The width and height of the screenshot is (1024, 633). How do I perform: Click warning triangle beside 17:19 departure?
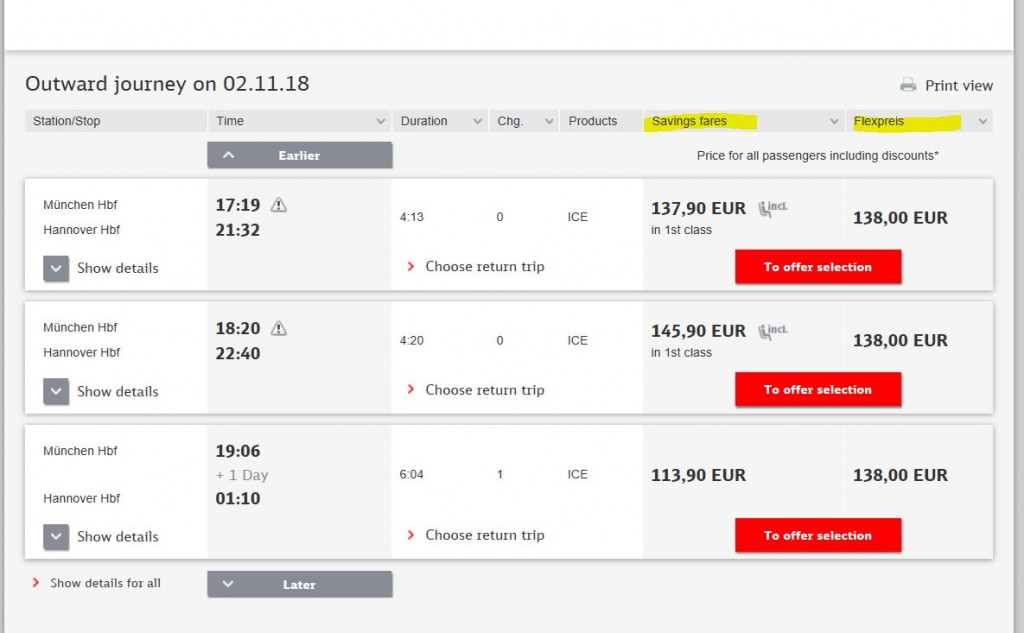pos(279,205)
